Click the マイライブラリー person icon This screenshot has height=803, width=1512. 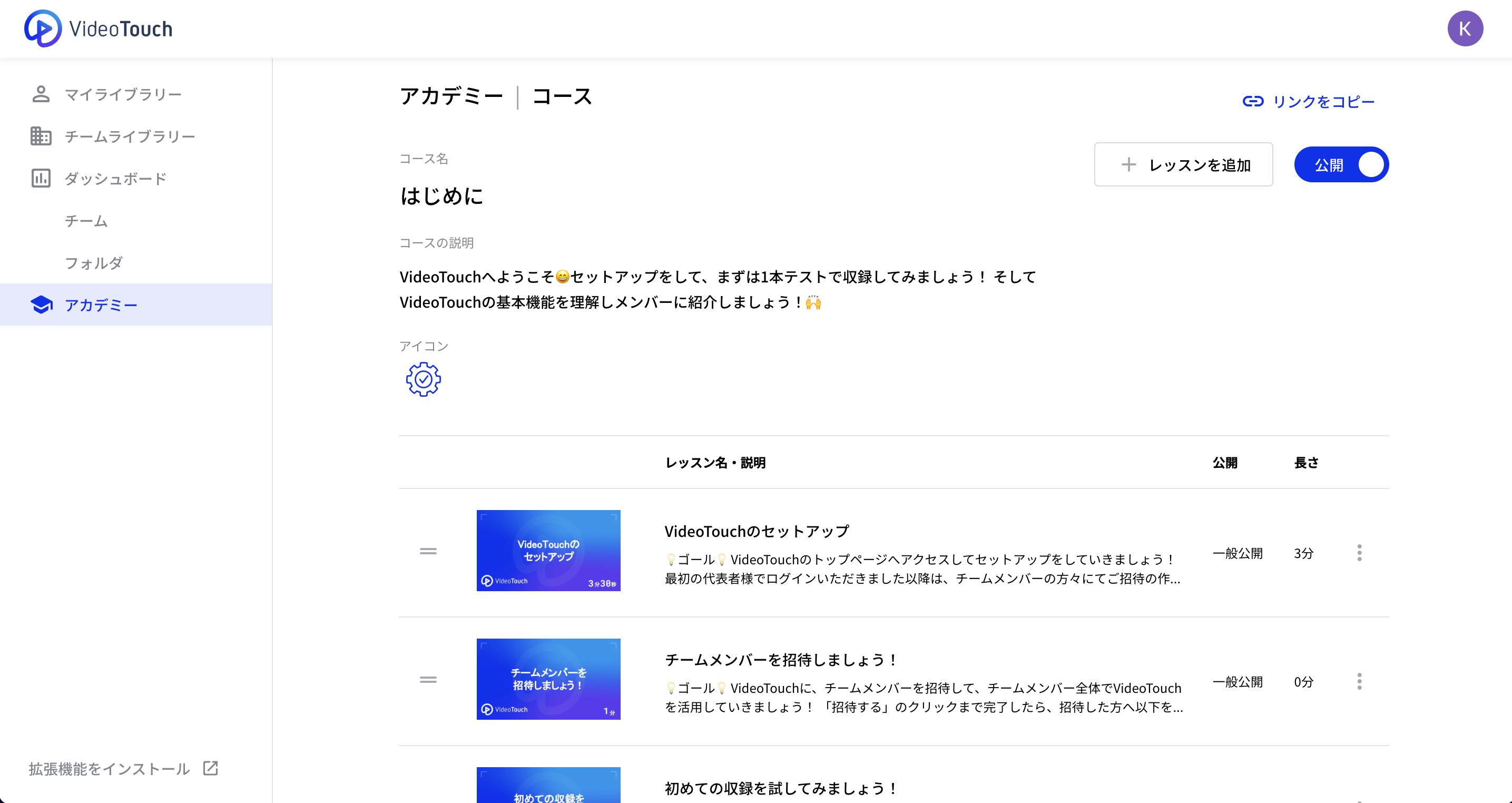(41, 94)
